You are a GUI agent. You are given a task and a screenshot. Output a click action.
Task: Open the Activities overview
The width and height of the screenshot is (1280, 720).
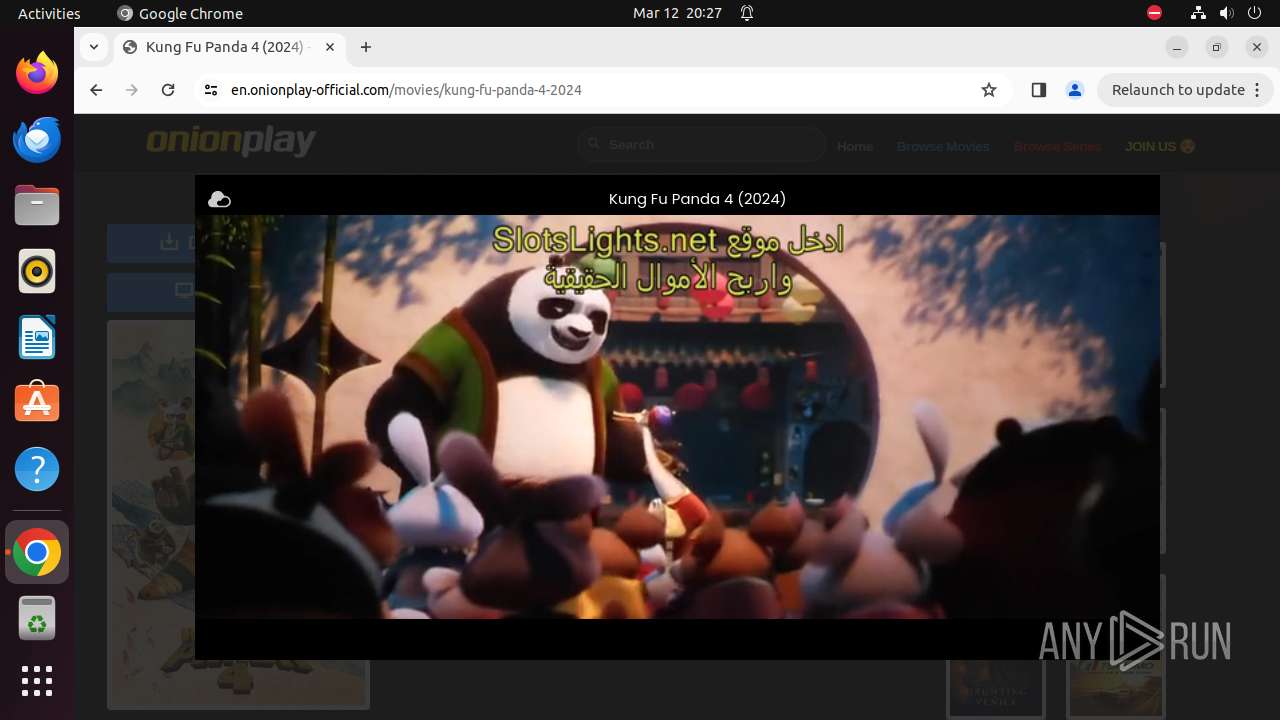[49, 14]
